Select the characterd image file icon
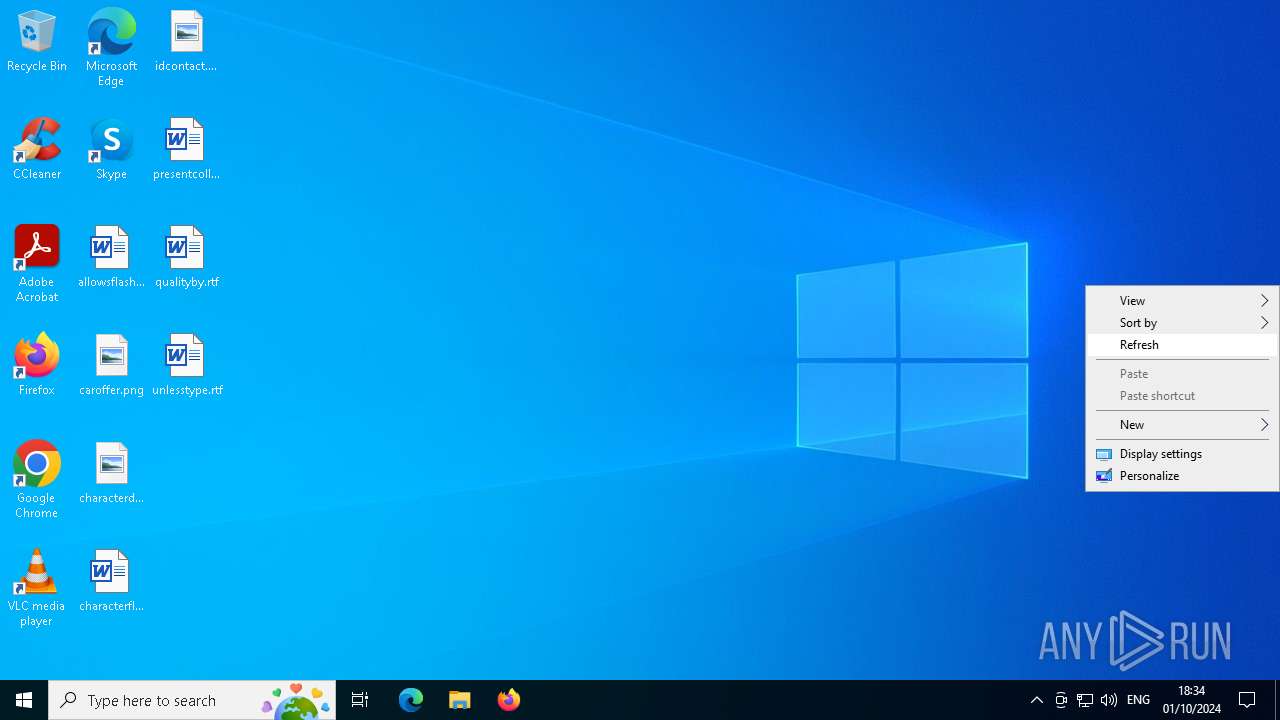1280x720 pixels. click(111, 474)
